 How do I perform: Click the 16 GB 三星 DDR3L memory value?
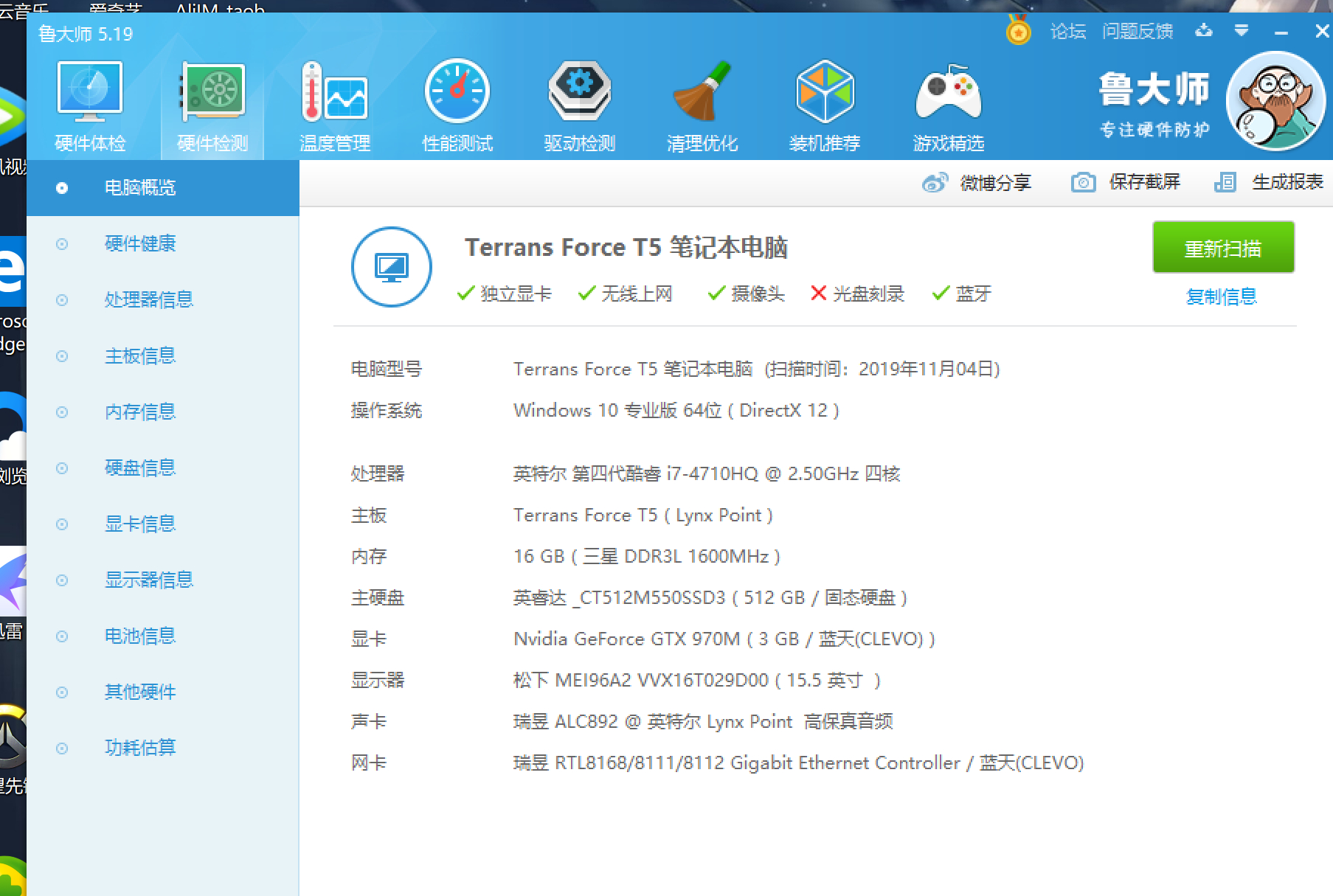coord(647,556)
